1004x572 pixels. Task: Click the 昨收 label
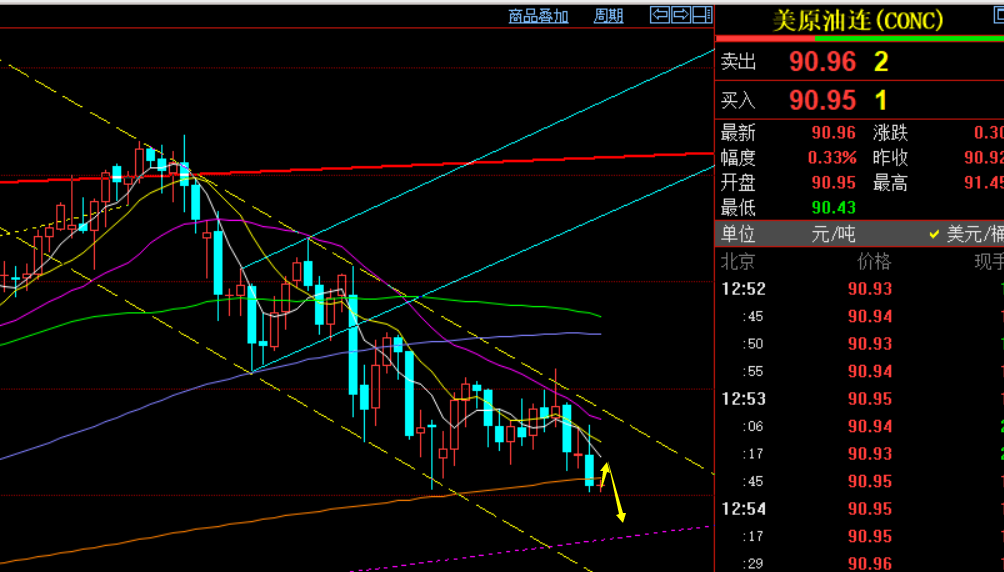pos(891,158)
